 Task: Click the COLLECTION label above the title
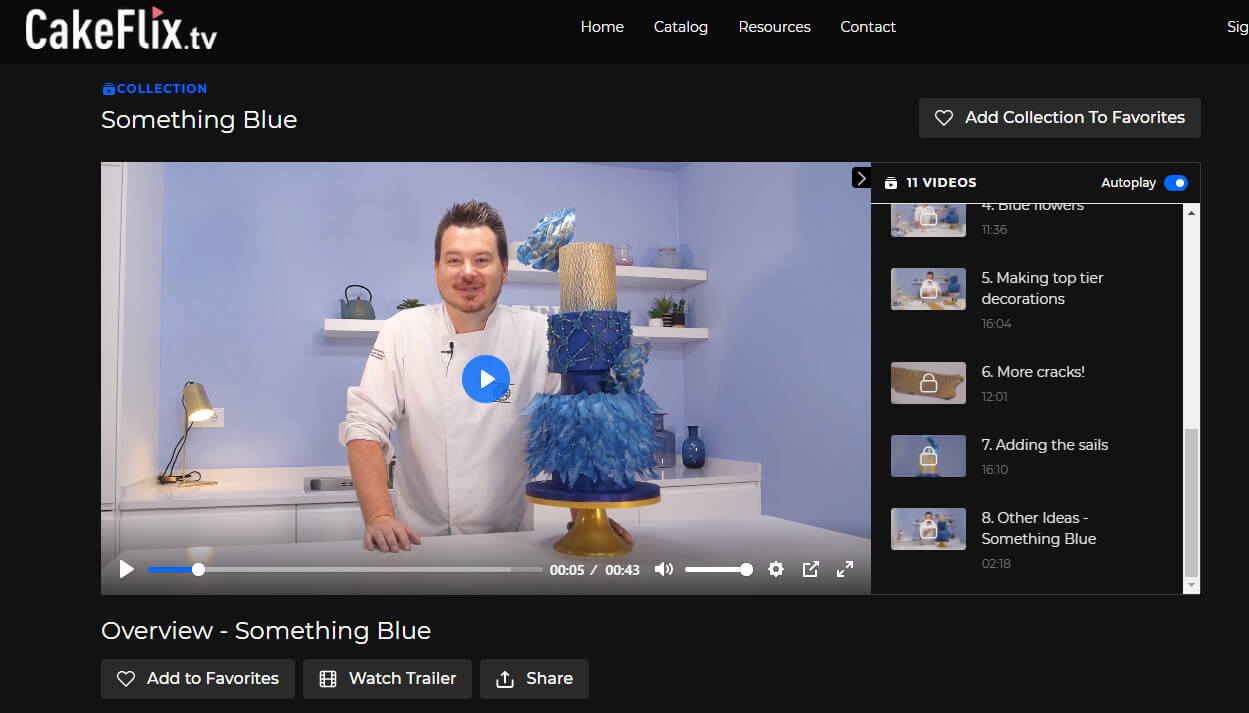coord(155,89)
